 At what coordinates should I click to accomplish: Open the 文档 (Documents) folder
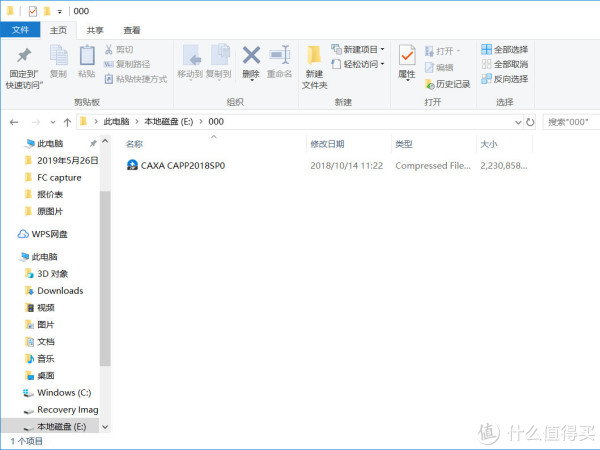pos(40,341)
